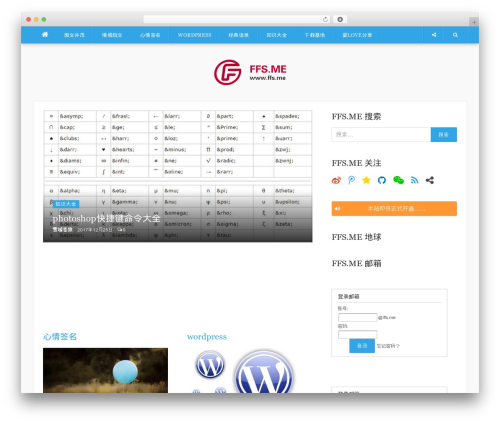Click the speaker icon in orange notice bar
The height and width of the screenshot is (423, 500).
point(337,209)
